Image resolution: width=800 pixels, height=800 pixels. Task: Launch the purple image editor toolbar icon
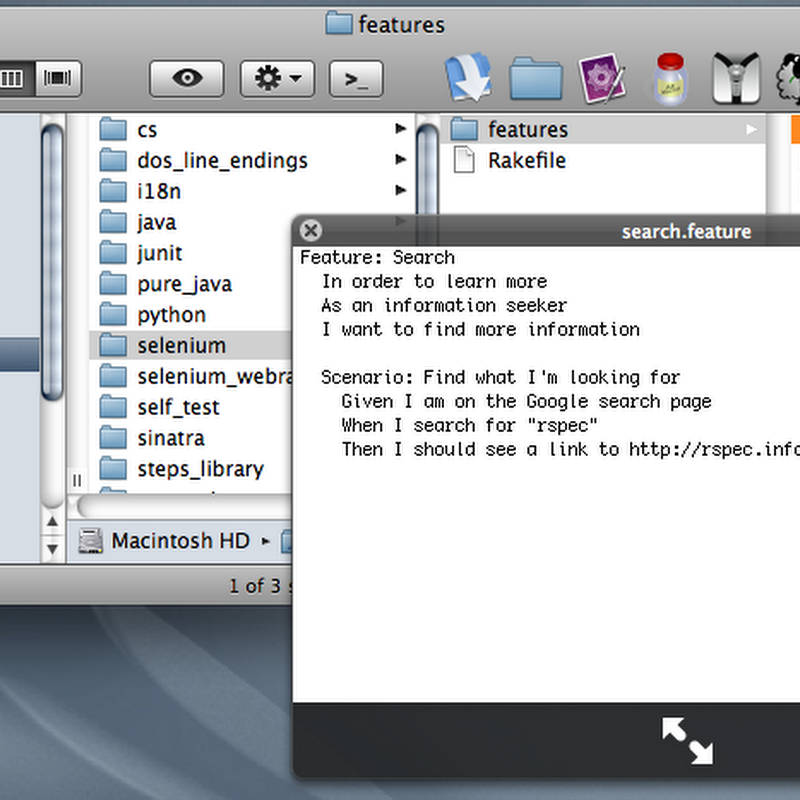click(602, 78)
